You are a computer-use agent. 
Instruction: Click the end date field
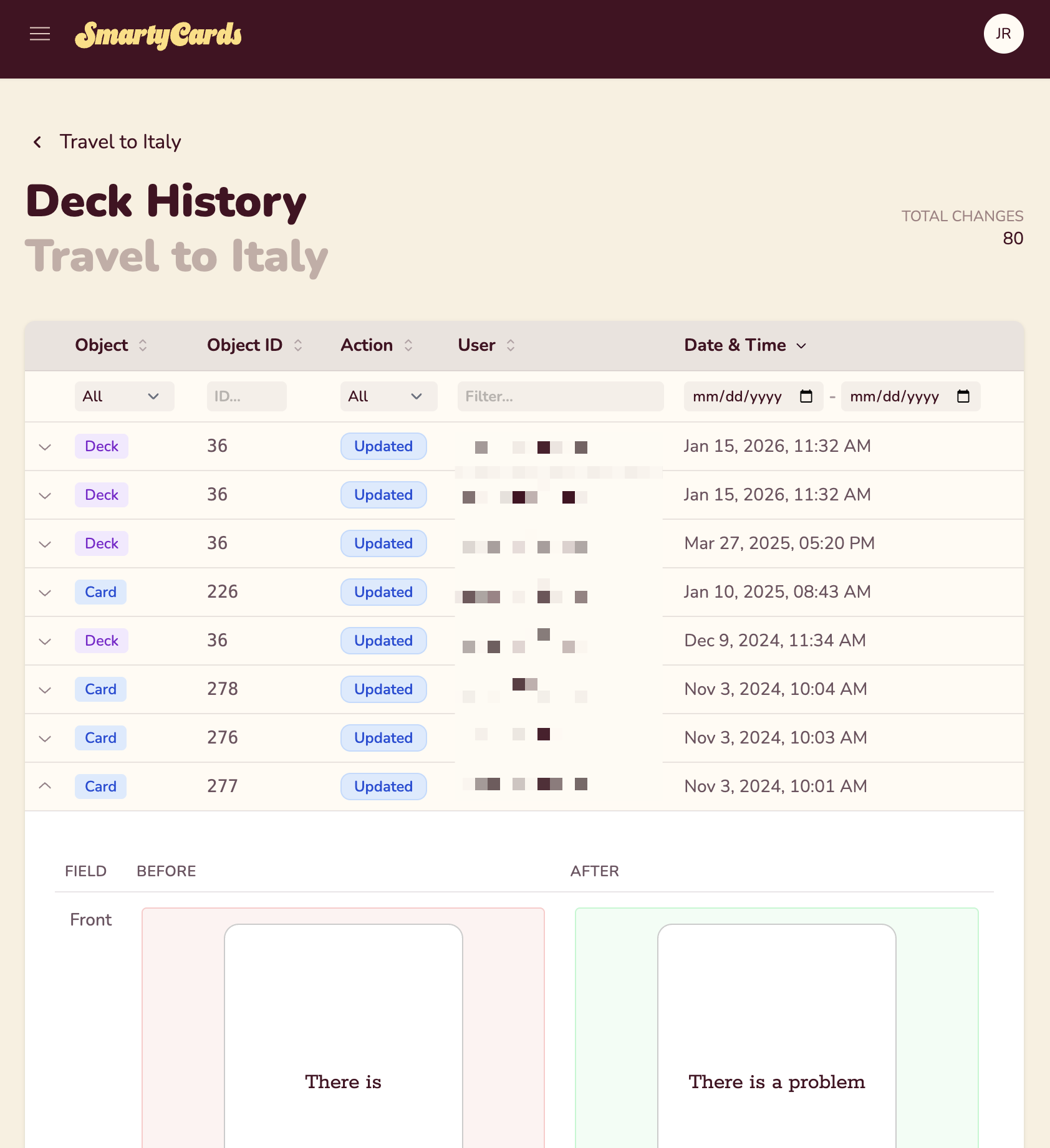point(910,396)
